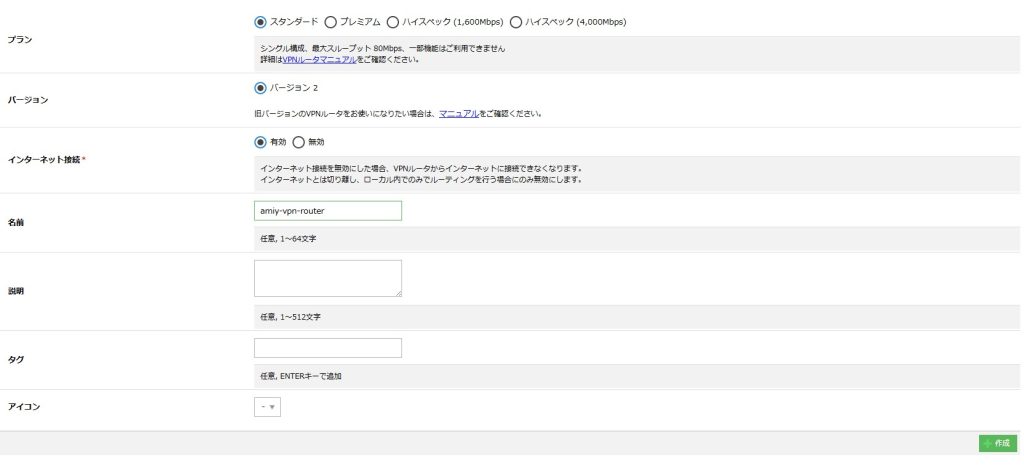Click the タグ input field

tap(327, 348)
